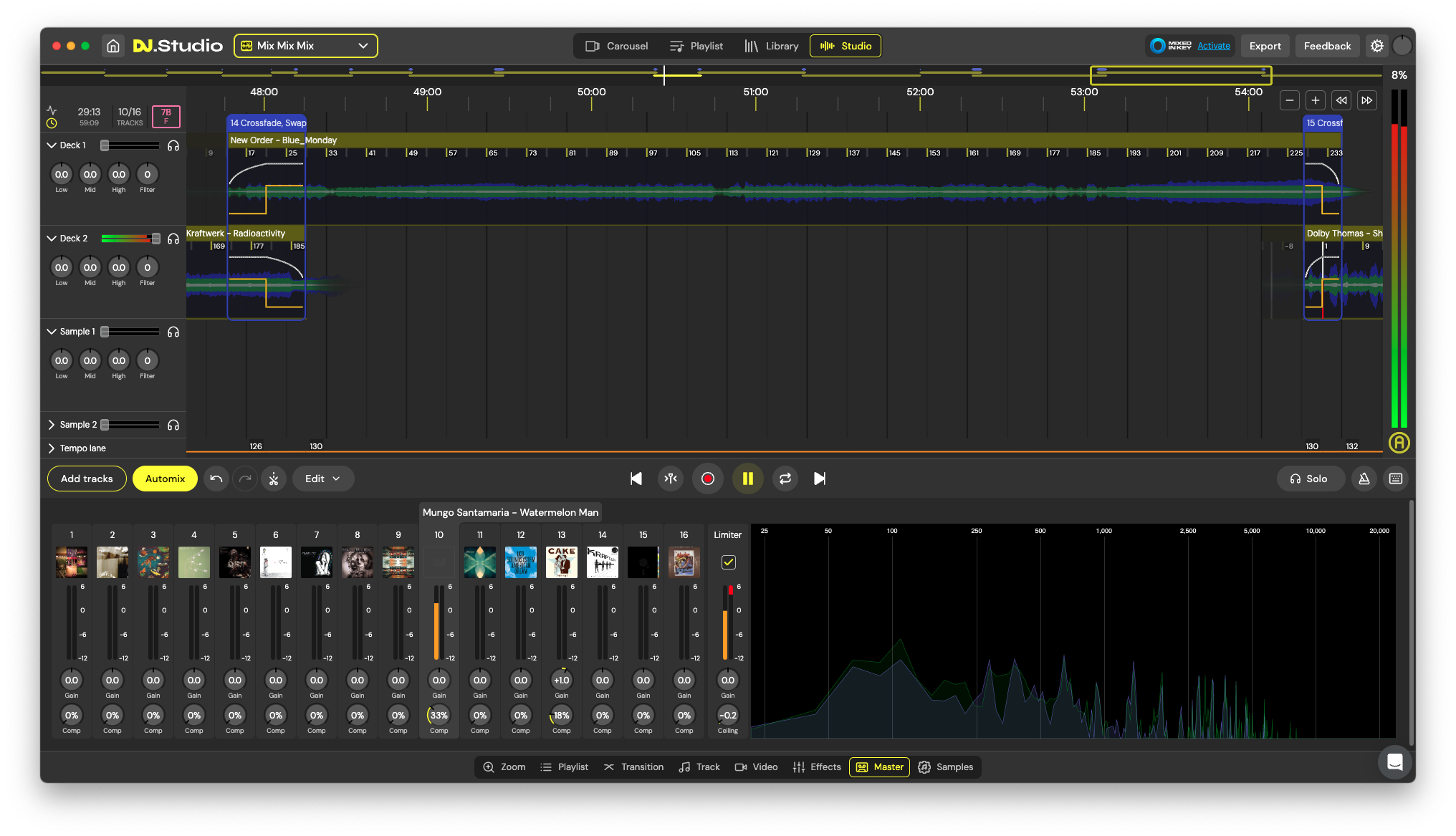Switch to Playlist view in top bar
The image size is (1456, 836).
click(696, 46)
